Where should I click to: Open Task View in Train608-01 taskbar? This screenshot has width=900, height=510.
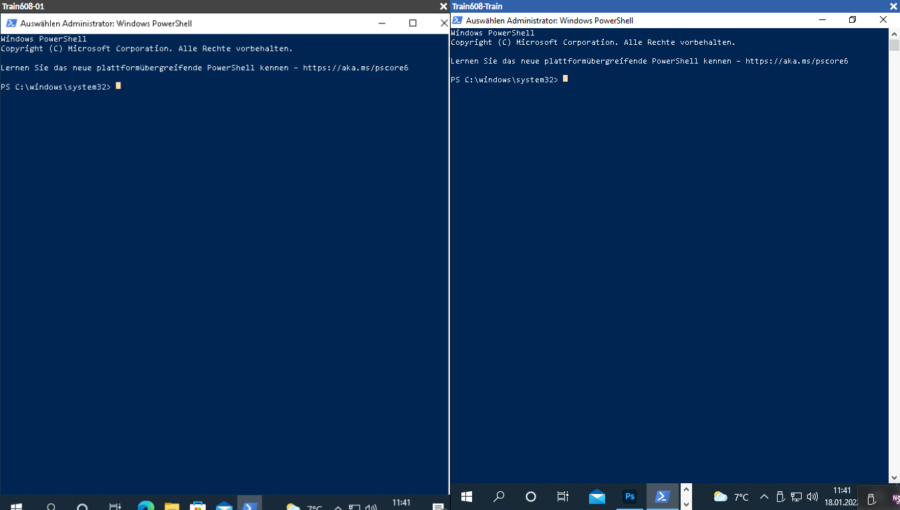[x=115, y=507]
